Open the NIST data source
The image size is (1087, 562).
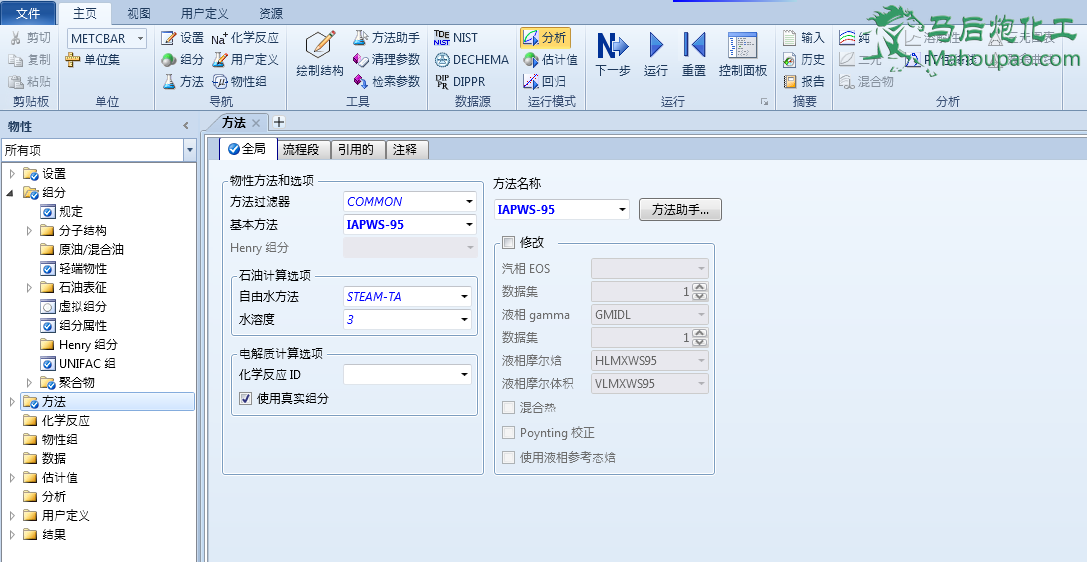pyautogui.click(x=456, y=37)
